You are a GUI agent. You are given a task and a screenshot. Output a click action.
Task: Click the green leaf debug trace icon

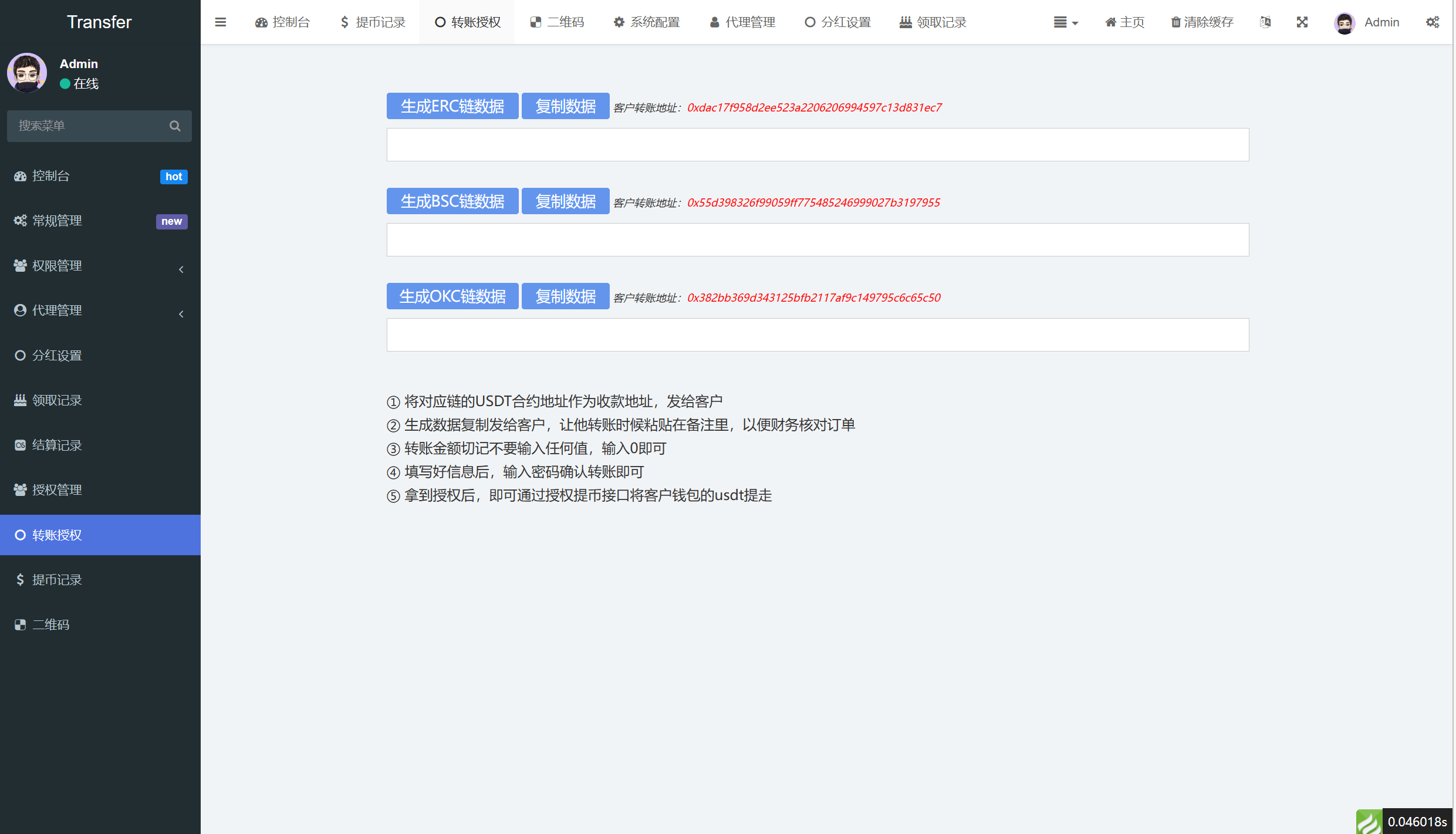tap(1369, 822)
